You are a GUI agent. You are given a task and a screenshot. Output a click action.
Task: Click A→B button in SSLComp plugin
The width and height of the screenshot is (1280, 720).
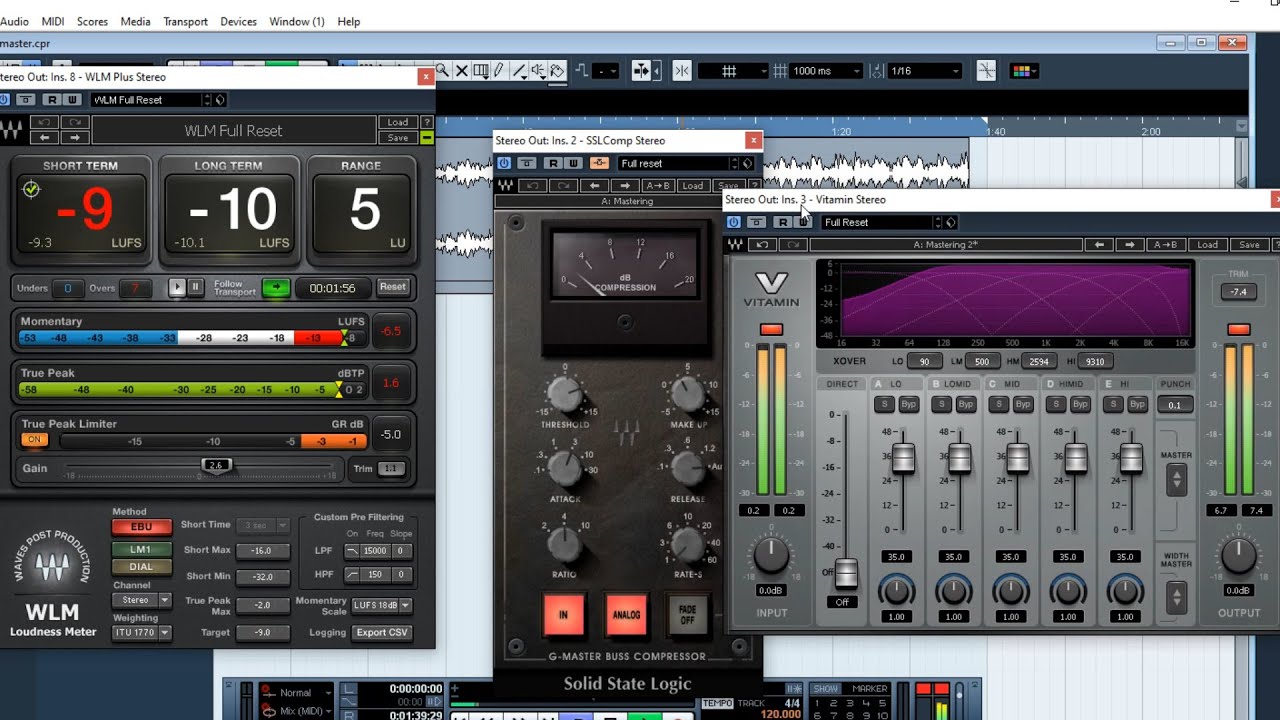pos(658,186)
